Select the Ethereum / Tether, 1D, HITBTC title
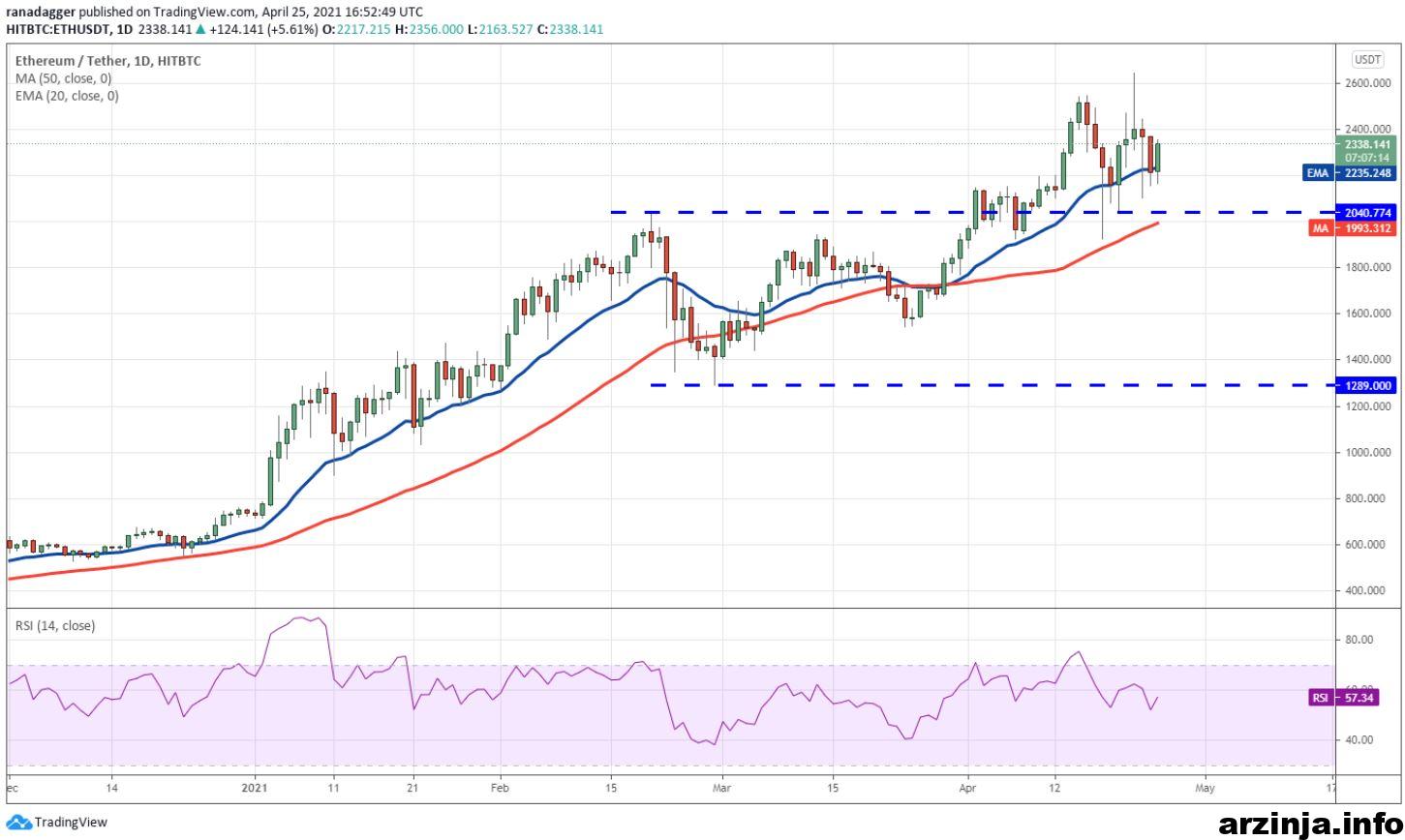This screenshot has width=1405, height=840. pos(108,61)
